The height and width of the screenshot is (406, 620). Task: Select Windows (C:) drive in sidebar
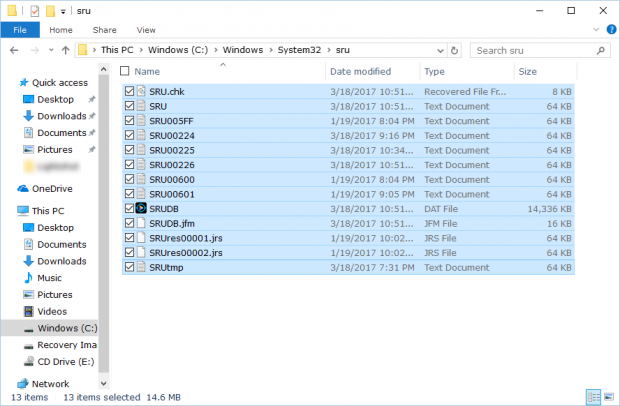coord(67,328)
